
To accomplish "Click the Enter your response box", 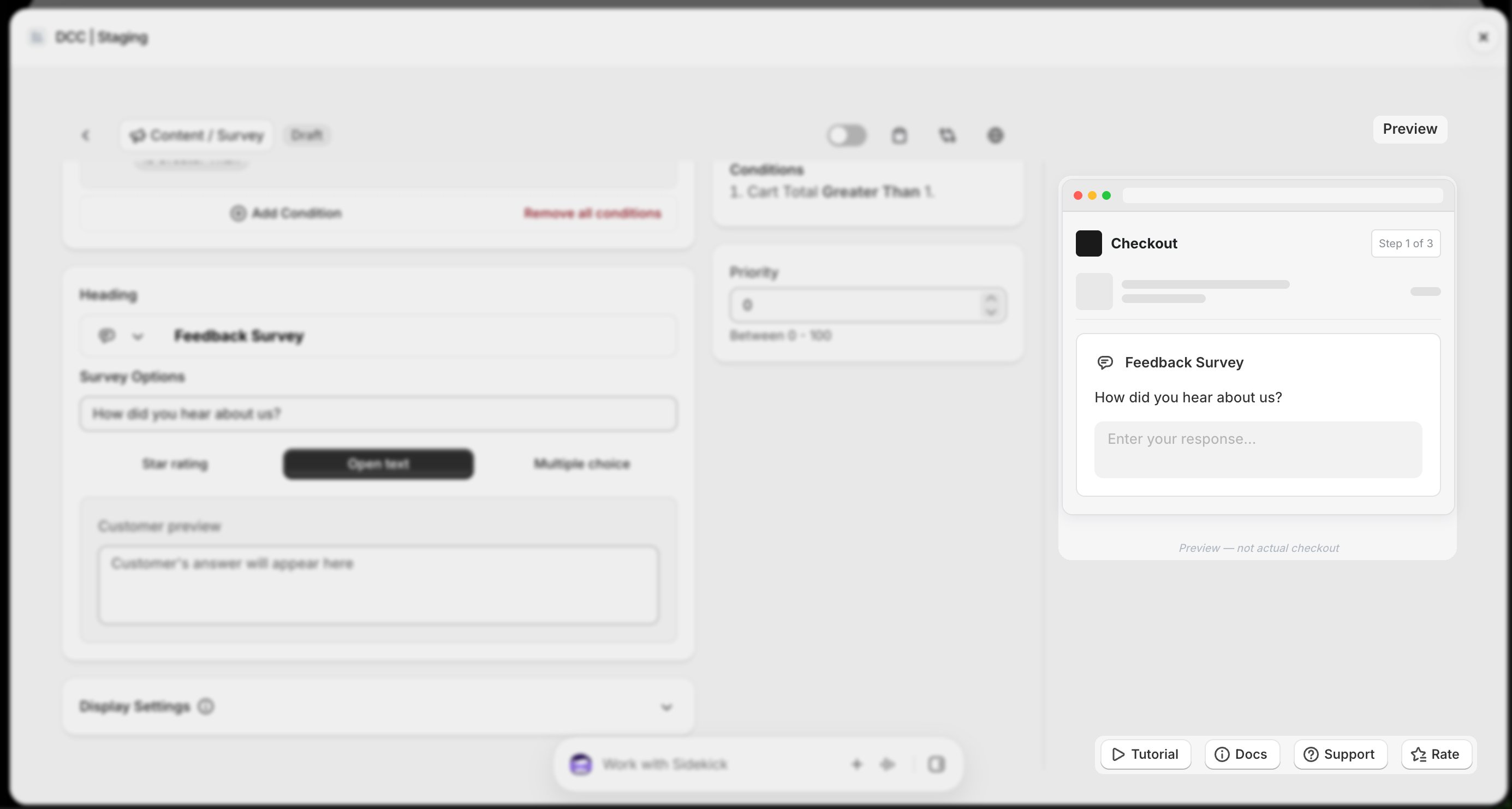I will (x=1258, y=450).
